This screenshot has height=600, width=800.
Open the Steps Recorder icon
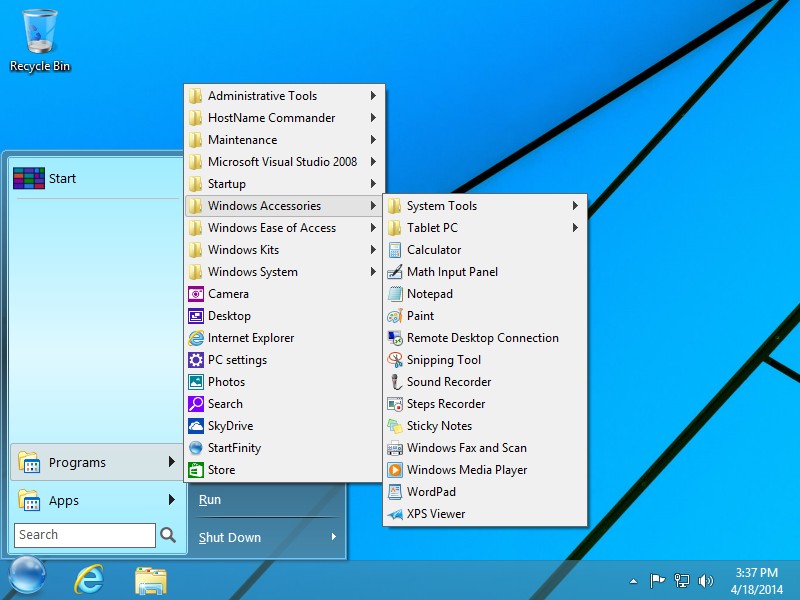394,404
